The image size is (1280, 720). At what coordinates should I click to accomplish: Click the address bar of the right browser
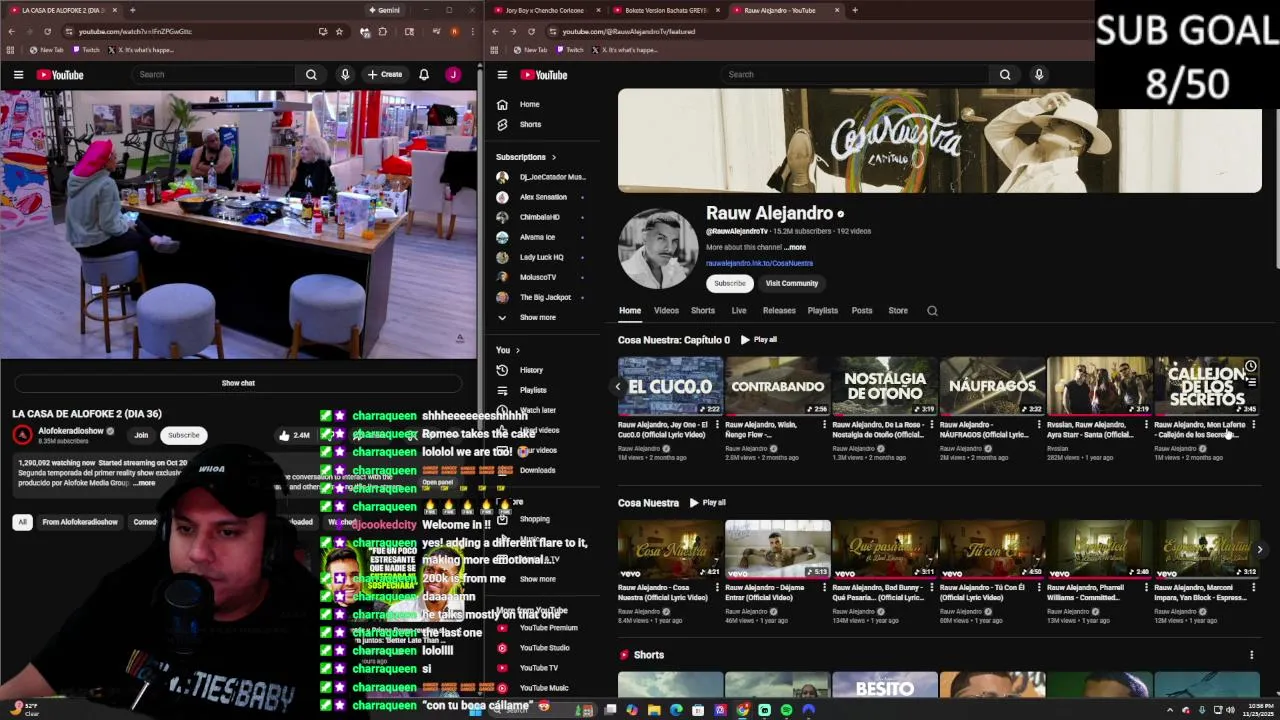click(x=800, y=31)
